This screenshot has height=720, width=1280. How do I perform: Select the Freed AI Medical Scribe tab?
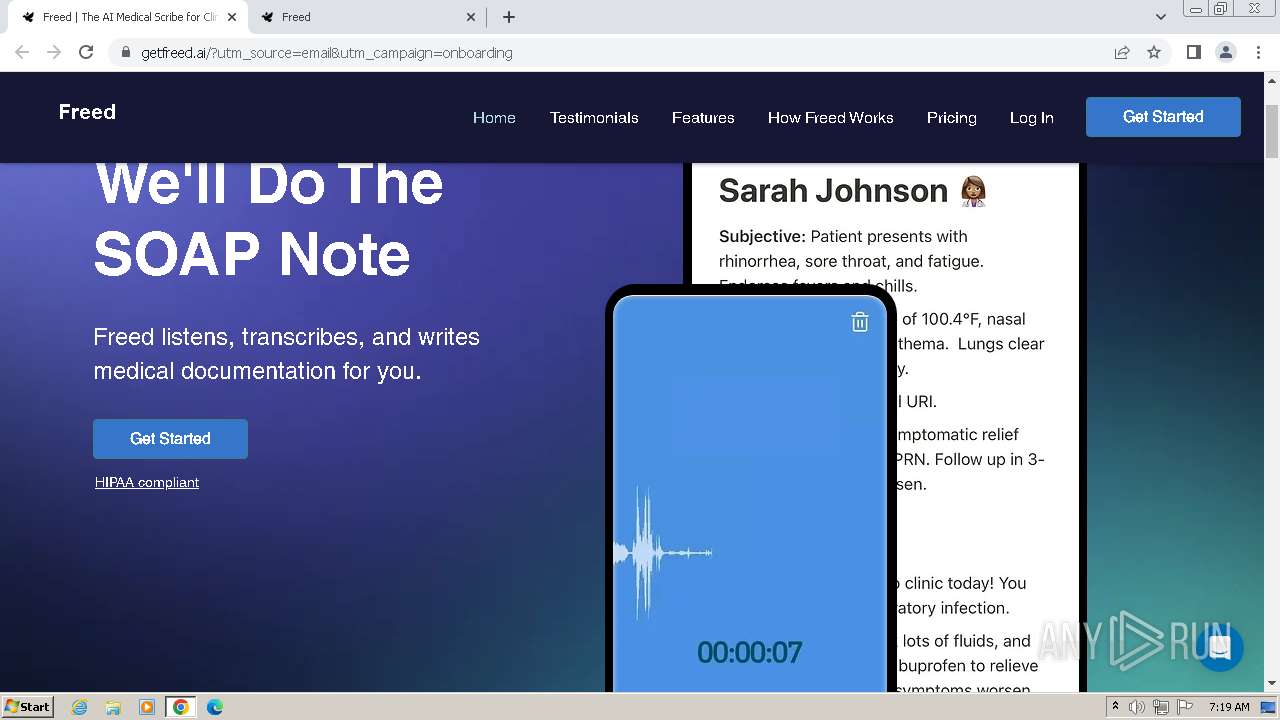(x=128, y=17)
